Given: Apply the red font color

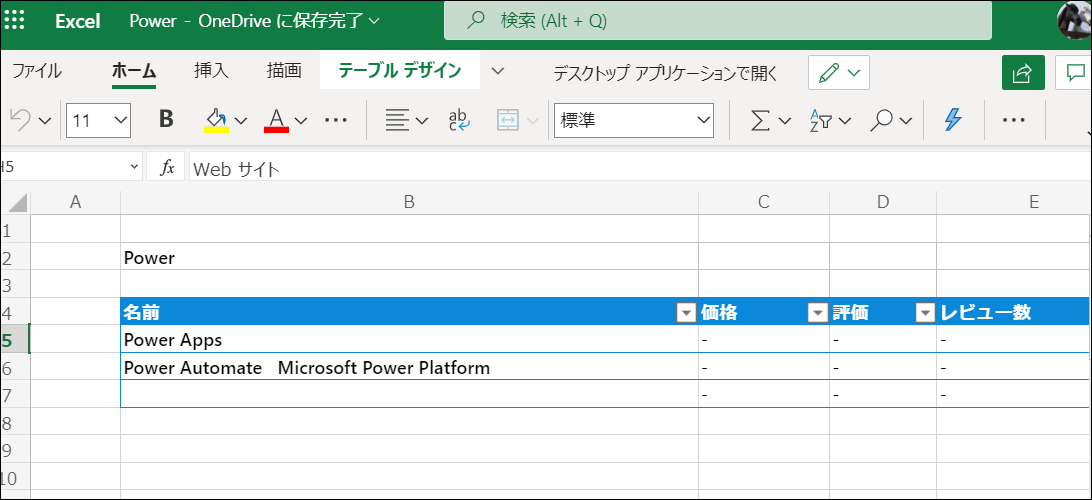Looking at the screenshot, I should 276,120.
